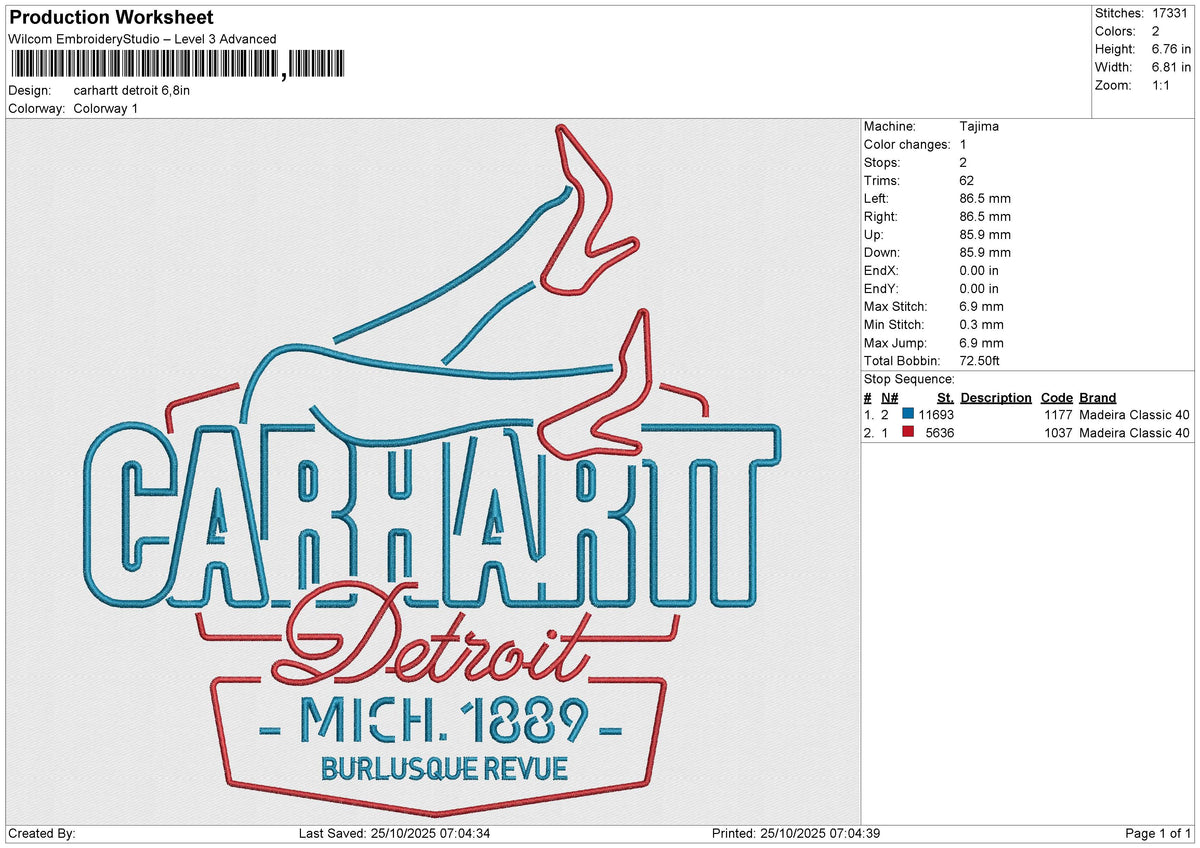Click the Height value 6.76 in
The width and height of the screenshot is (1200, 848).
pos(1171,49)
